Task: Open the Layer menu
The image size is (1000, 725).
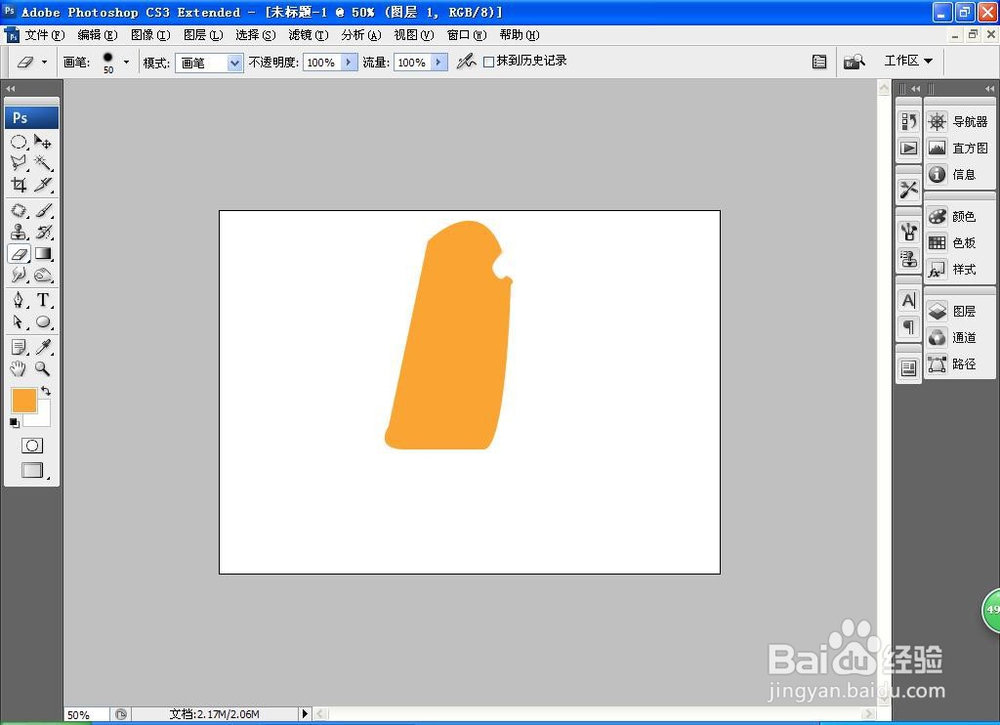Action: point(203,35)
